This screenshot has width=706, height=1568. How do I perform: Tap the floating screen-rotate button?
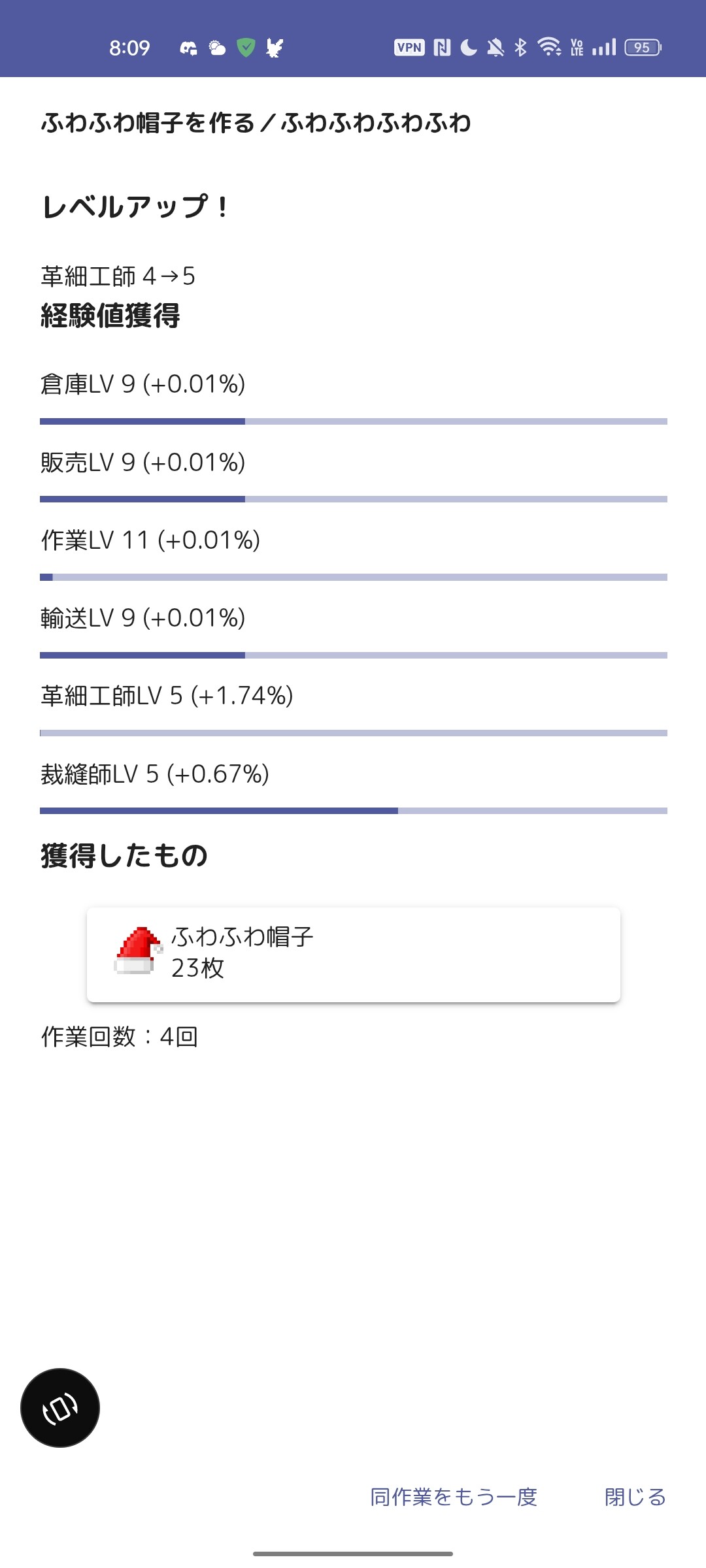point(60,1408)
